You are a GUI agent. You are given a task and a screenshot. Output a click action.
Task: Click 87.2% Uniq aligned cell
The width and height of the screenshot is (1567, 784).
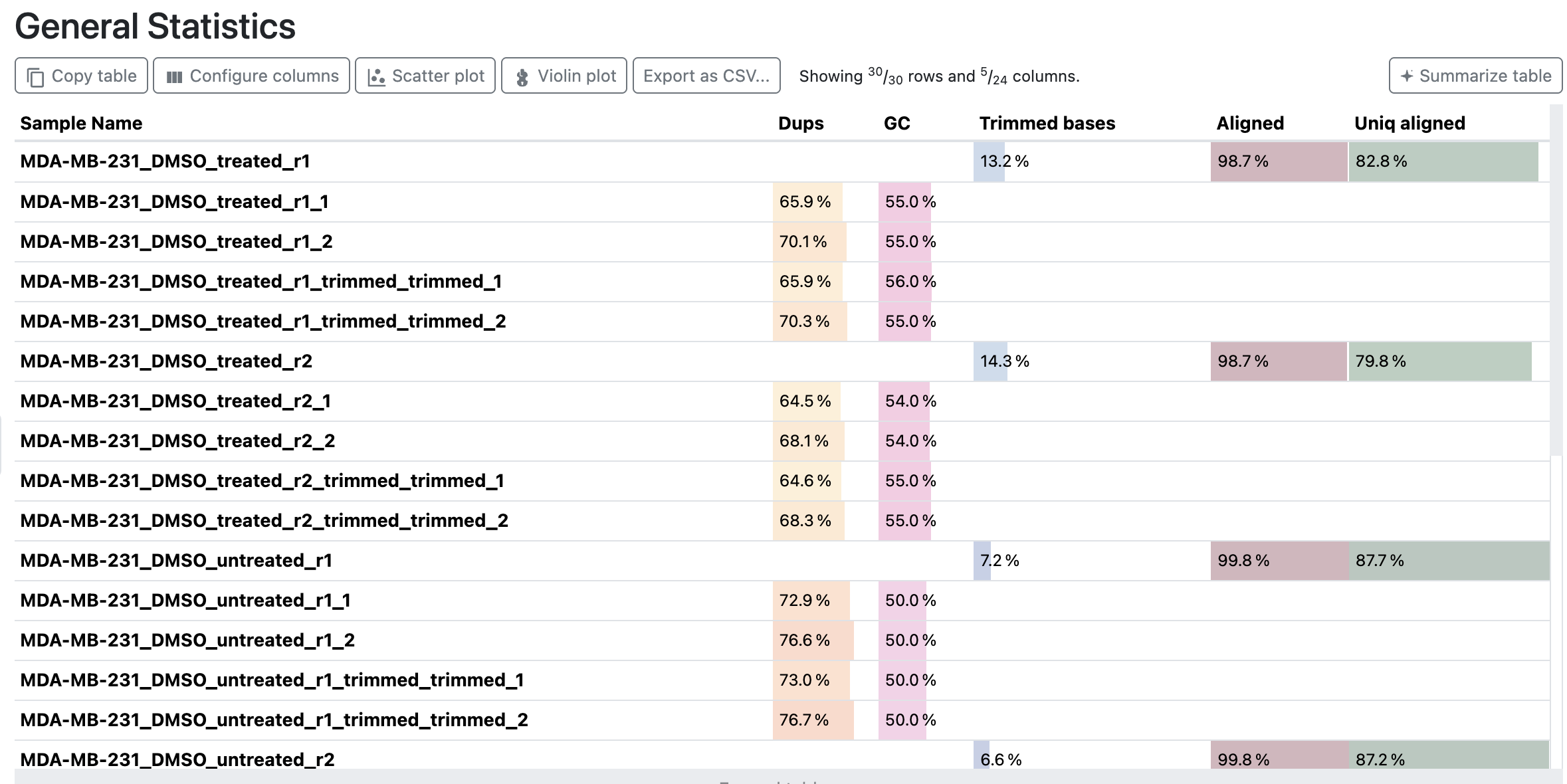(1449, 755)
